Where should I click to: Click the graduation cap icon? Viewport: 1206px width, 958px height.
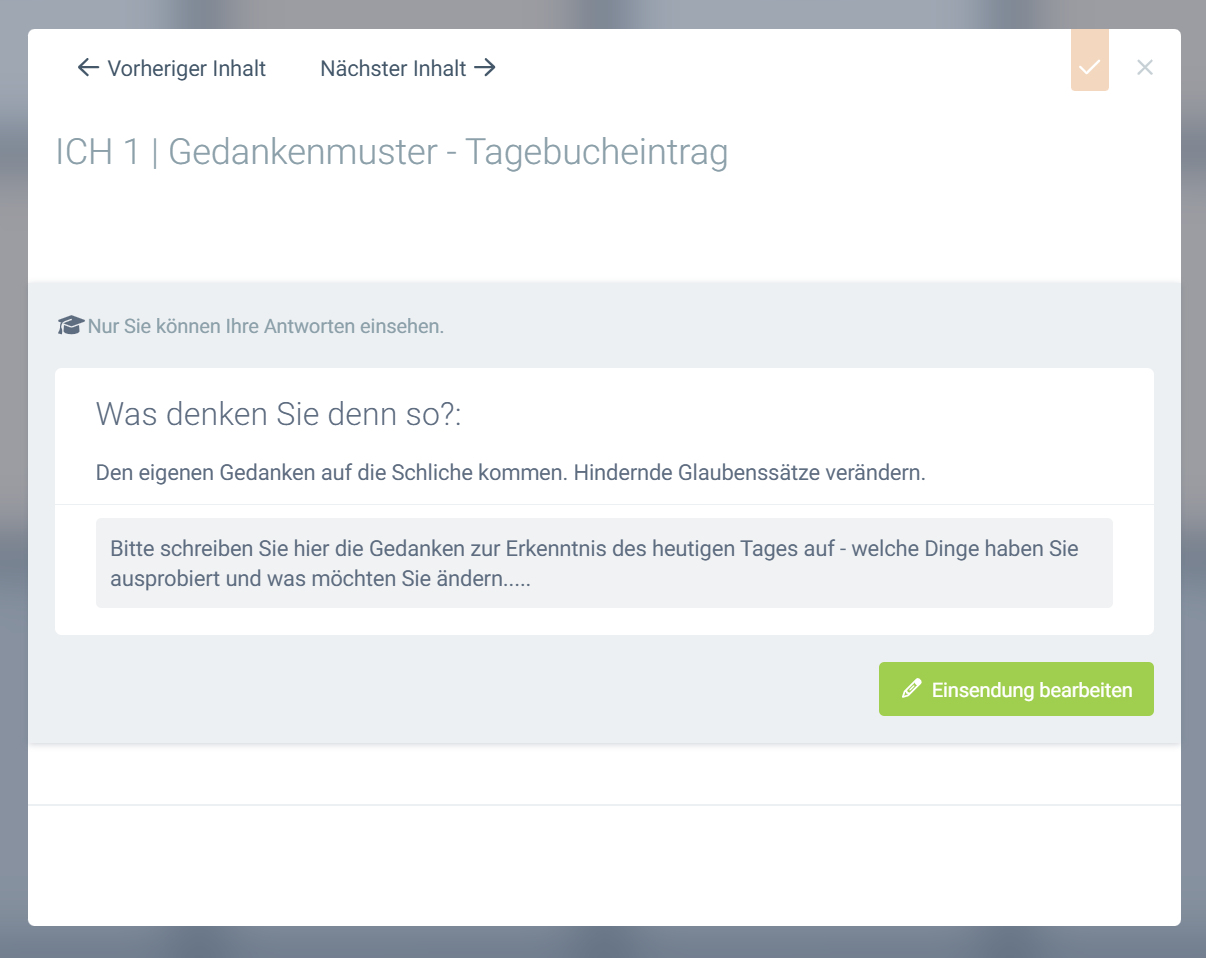pos(70,326)
